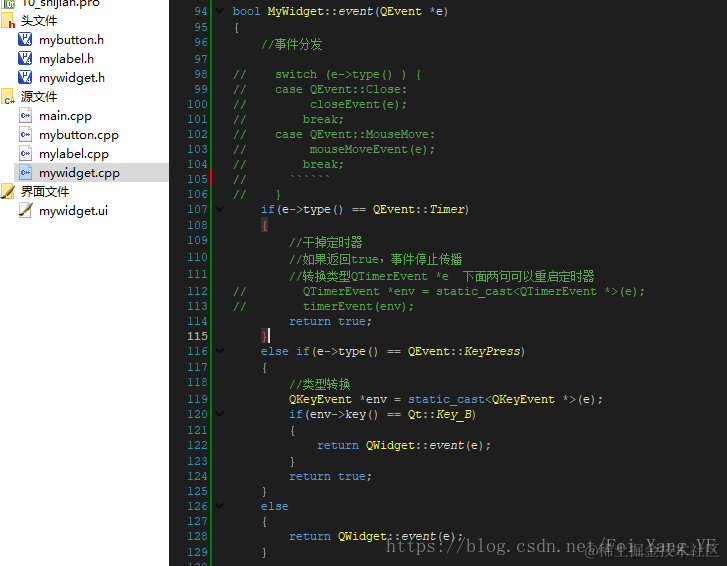
Task: Collapse the Key_B if-block fold at line 120
Action: (x=220, y=413)
